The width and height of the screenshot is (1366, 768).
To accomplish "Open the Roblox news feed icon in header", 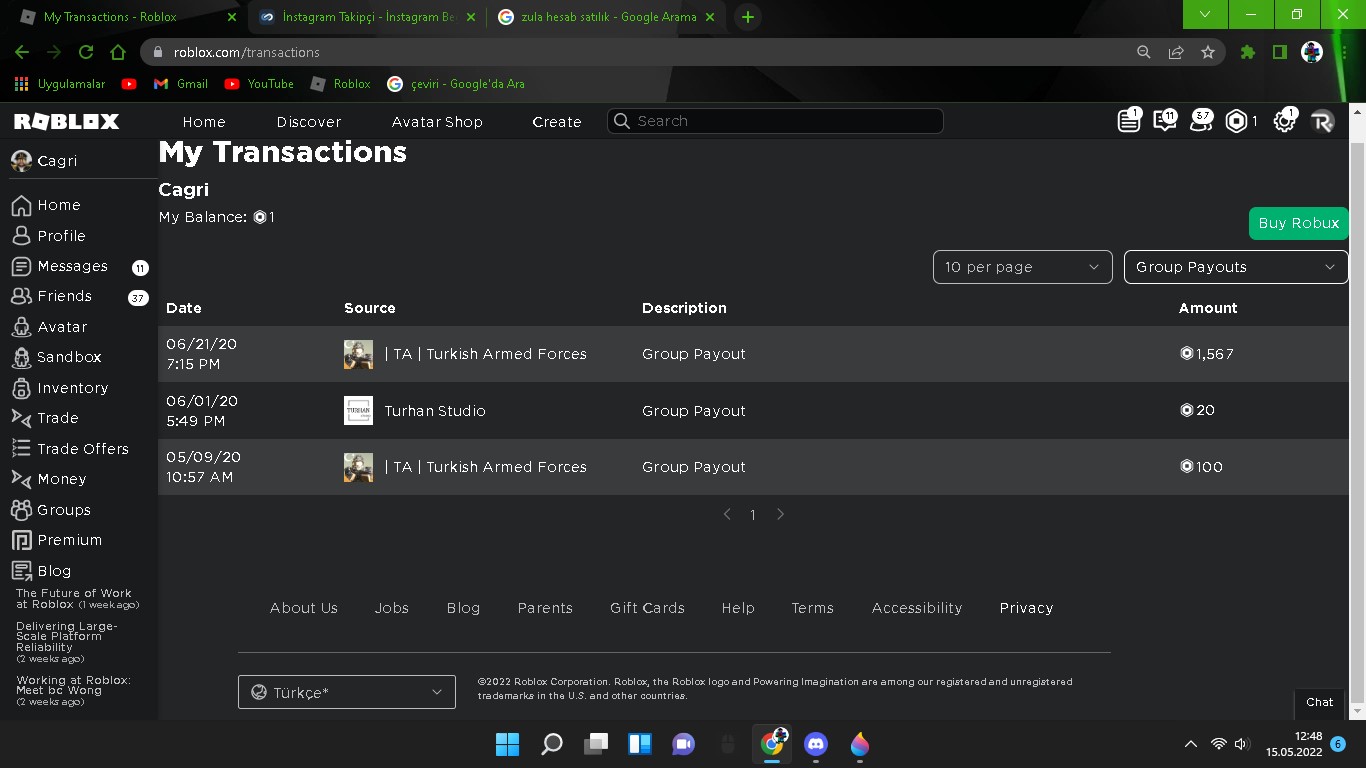I will 1129,121.
